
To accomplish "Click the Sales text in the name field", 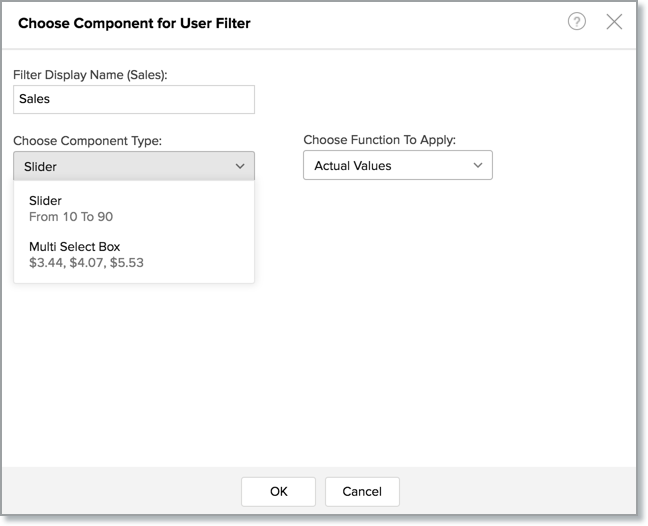I will (35, 99).
